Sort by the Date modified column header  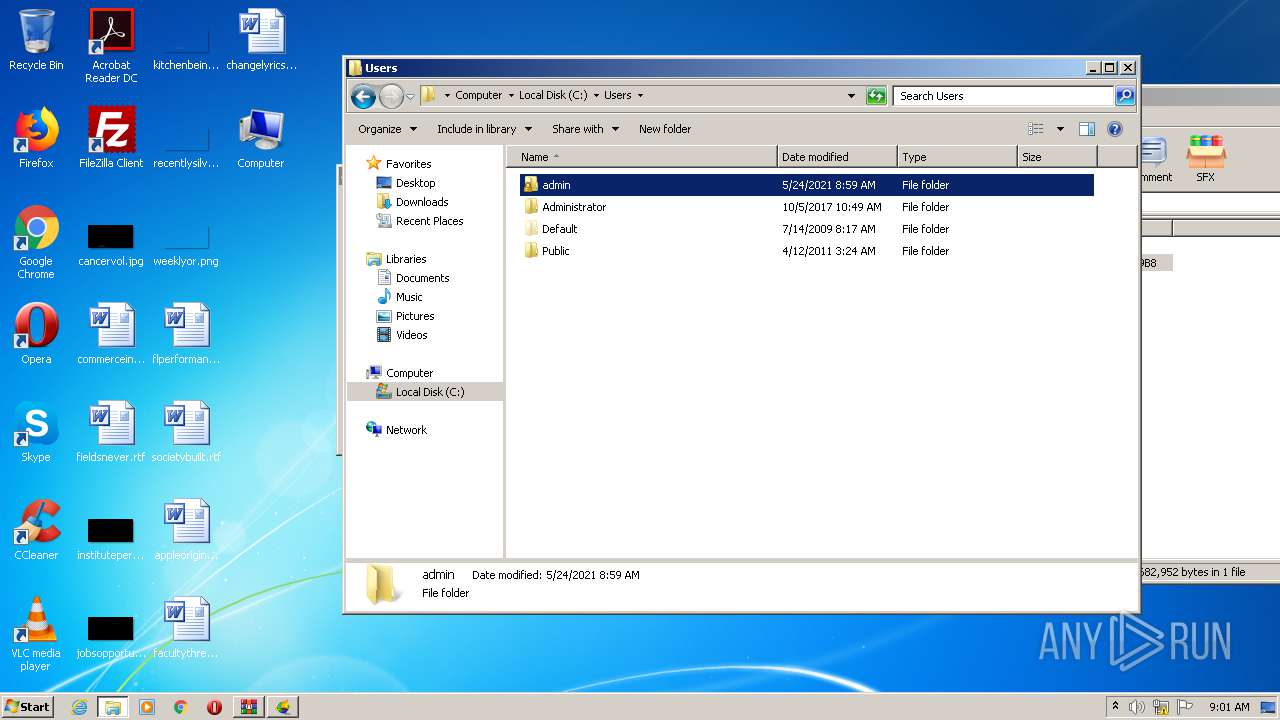pyautogui.click(x=837, y=157)
